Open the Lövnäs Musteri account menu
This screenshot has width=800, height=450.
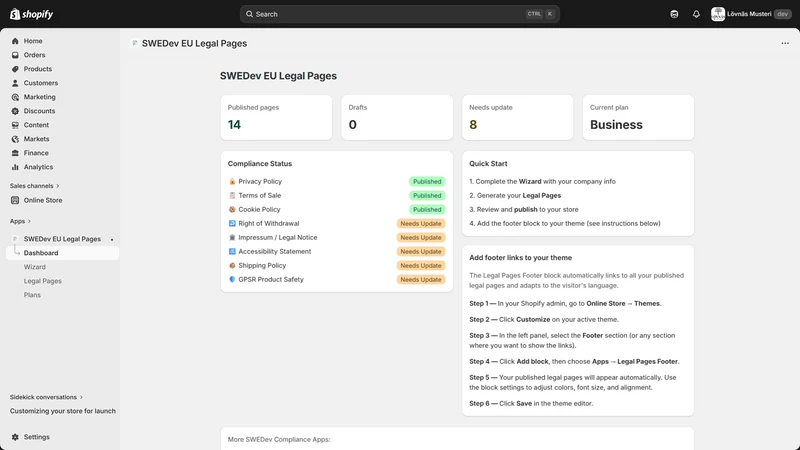751,14
